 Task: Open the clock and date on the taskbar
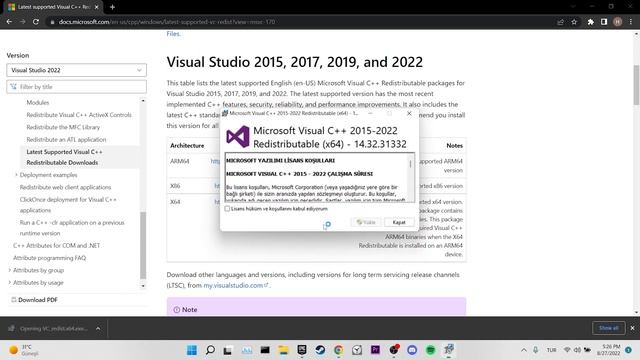(x=610, y=350)
